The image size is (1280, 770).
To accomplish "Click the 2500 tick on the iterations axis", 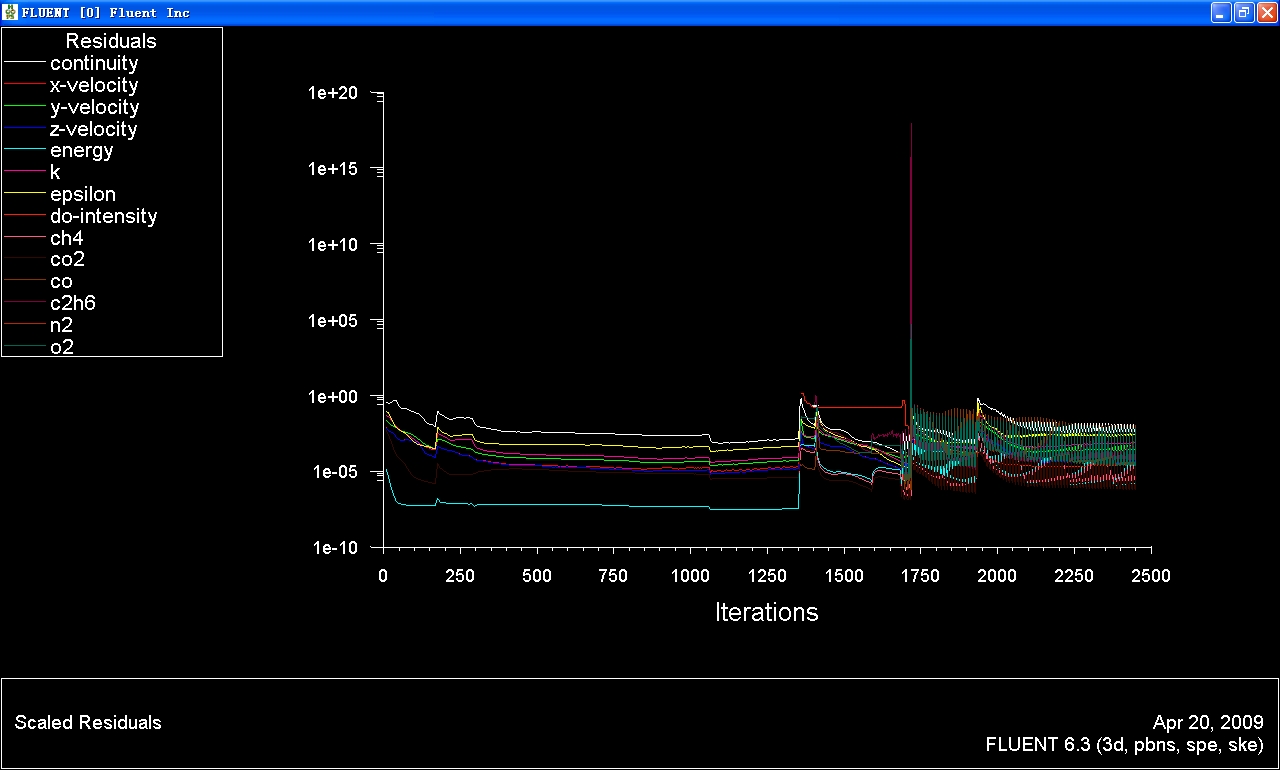I will point(1151,577).
